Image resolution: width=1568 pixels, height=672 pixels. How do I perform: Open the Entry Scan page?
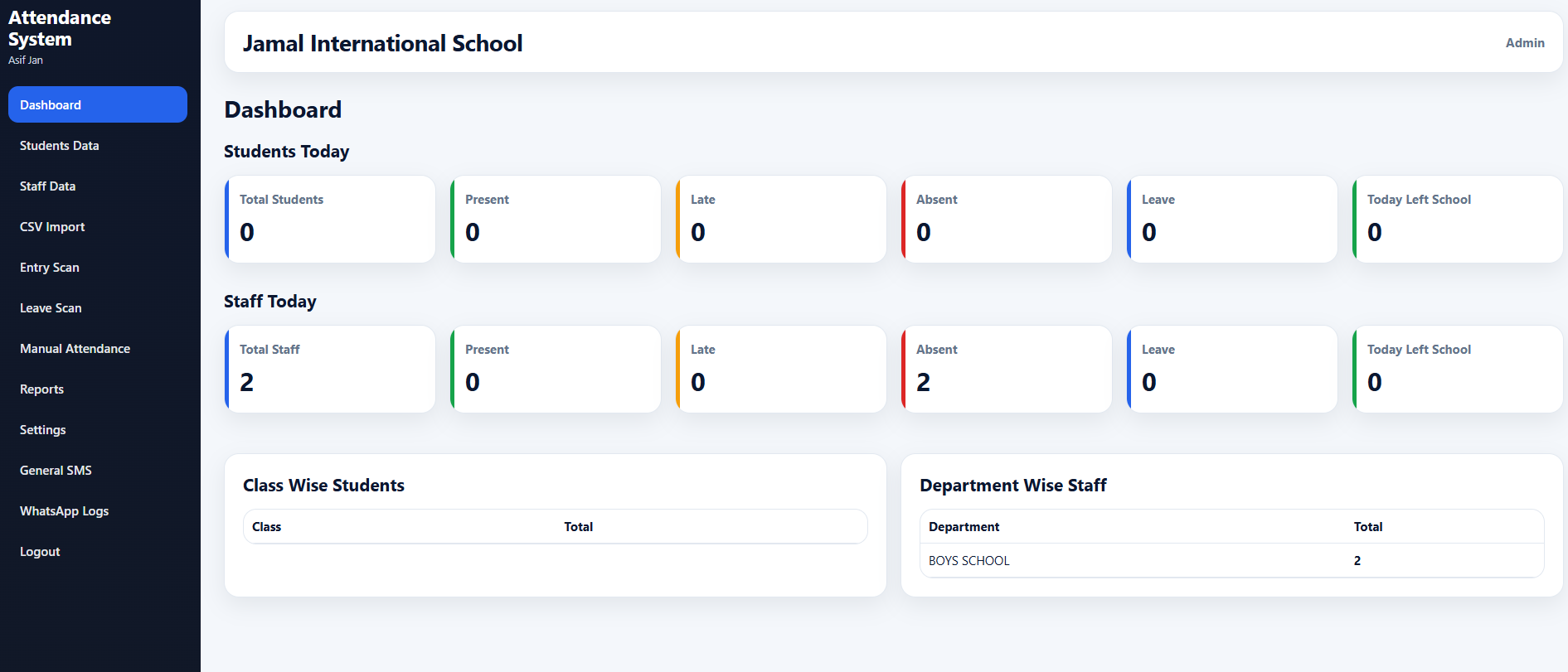(98, 267)
